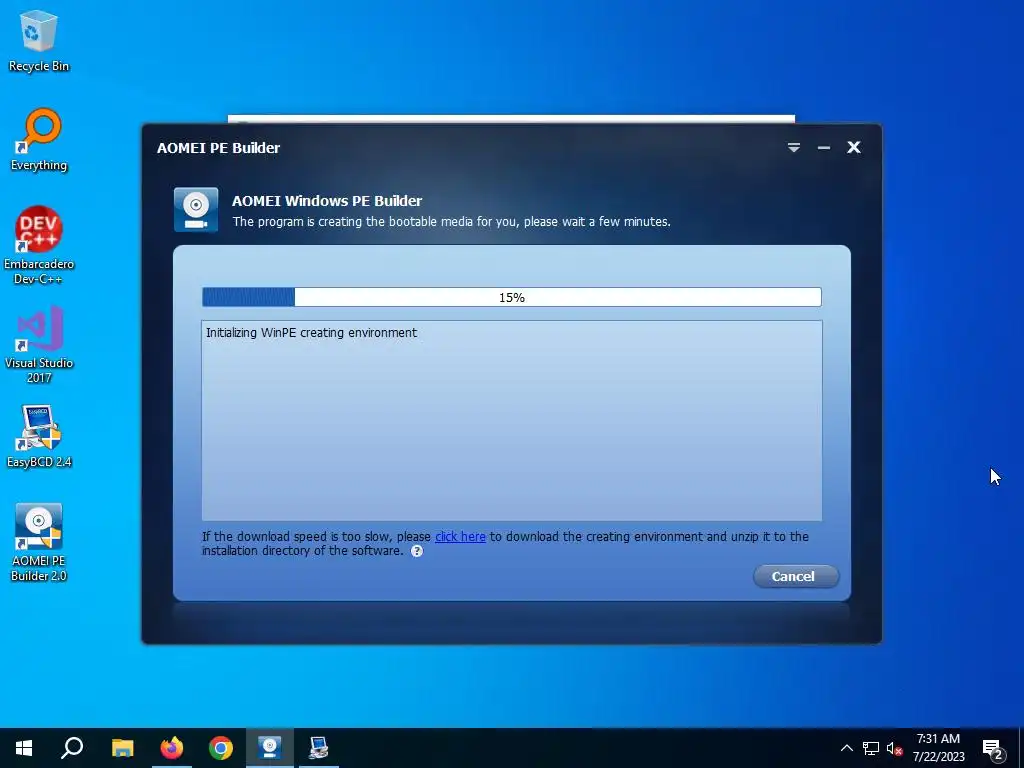This screenshot has height=768, width=1024.
Task: Launch Google Chrome from the taskbar
Action: click(221, 748)
